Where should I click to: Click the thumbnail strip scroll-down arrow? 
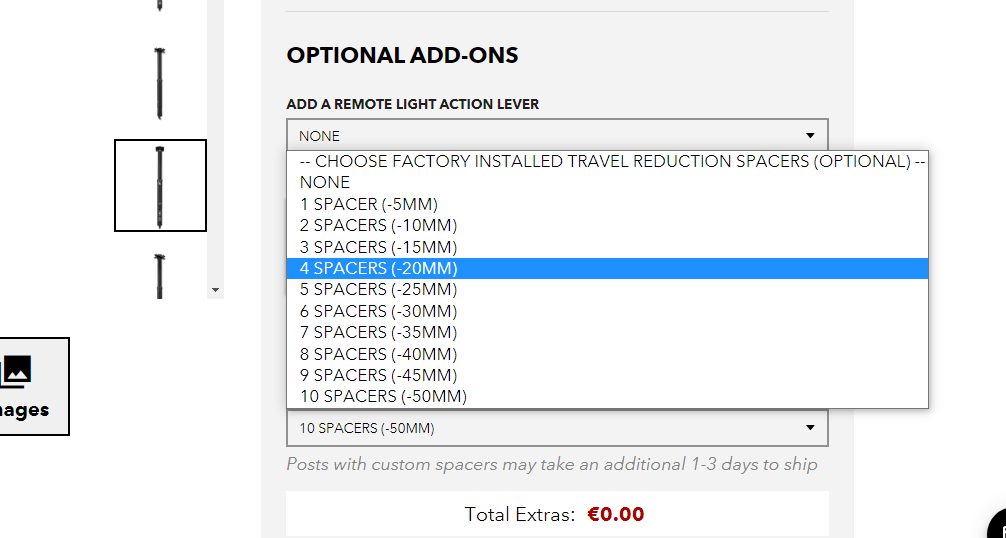[215, 290]
